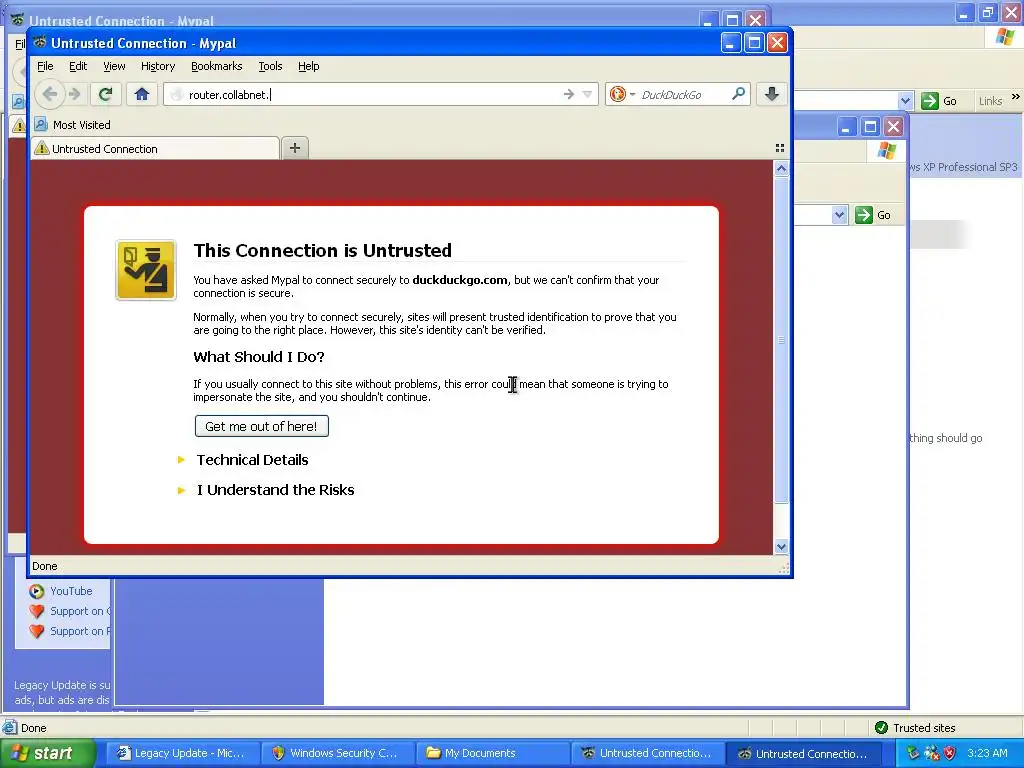Image resolution: width=1024 pixels, height=768 pixels.
Task: Reload the page with the refresh icon
Action: pos(105,94)
